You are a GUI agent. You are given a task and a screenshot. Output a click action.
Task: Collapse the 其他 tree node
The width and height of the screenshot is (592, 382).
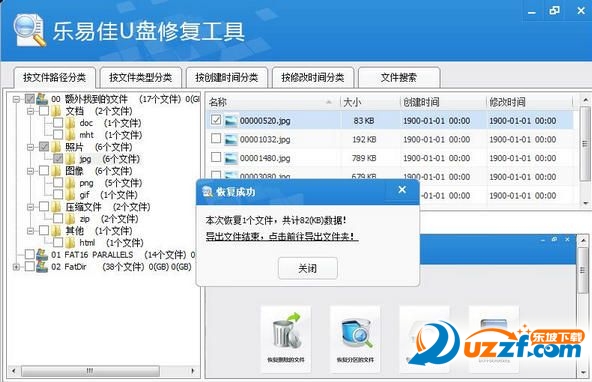(31, 231)
